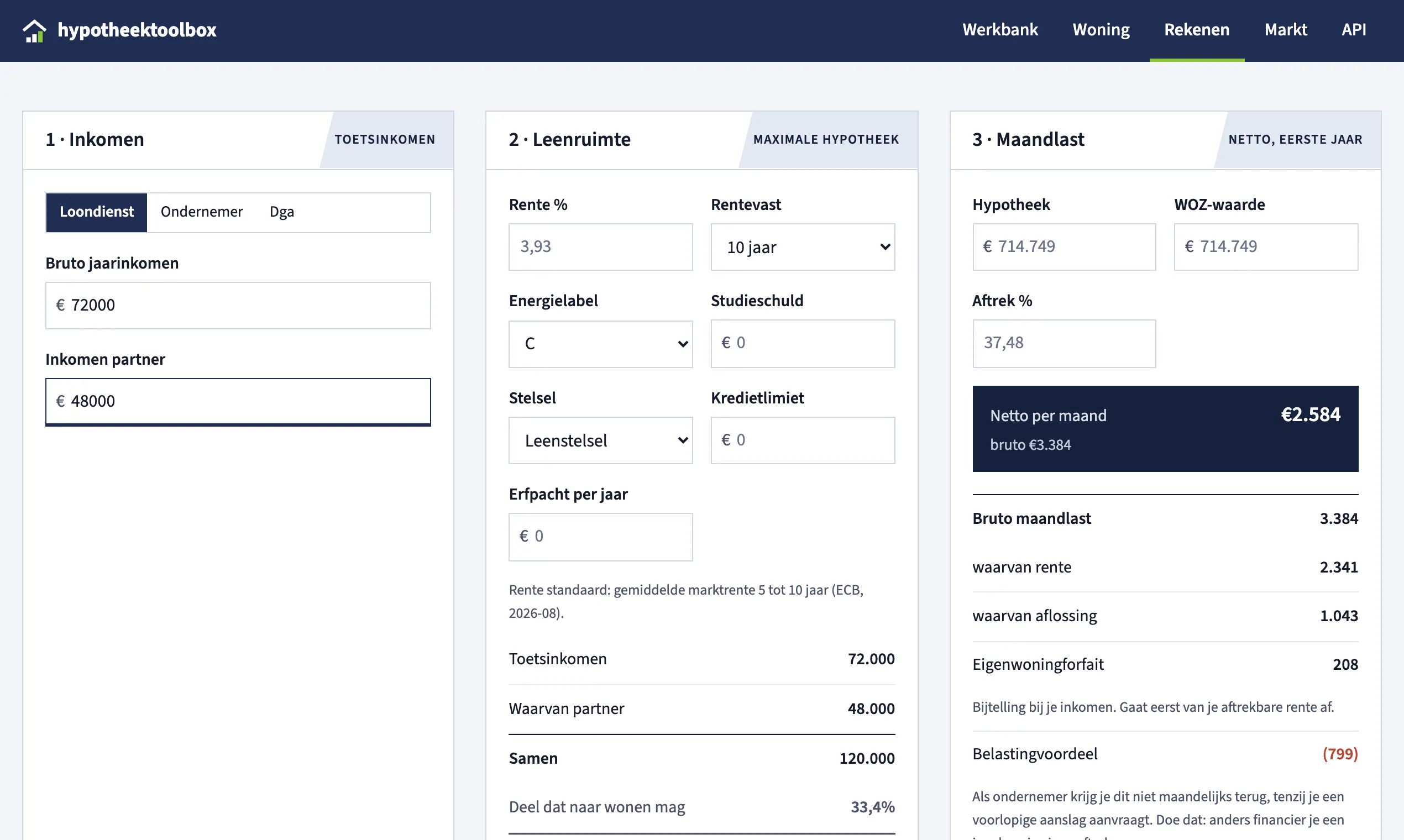This screenshot has width=1404, height=840.
Task: Click the 33,4% wonen share value
Action: [x=872, y=807]
